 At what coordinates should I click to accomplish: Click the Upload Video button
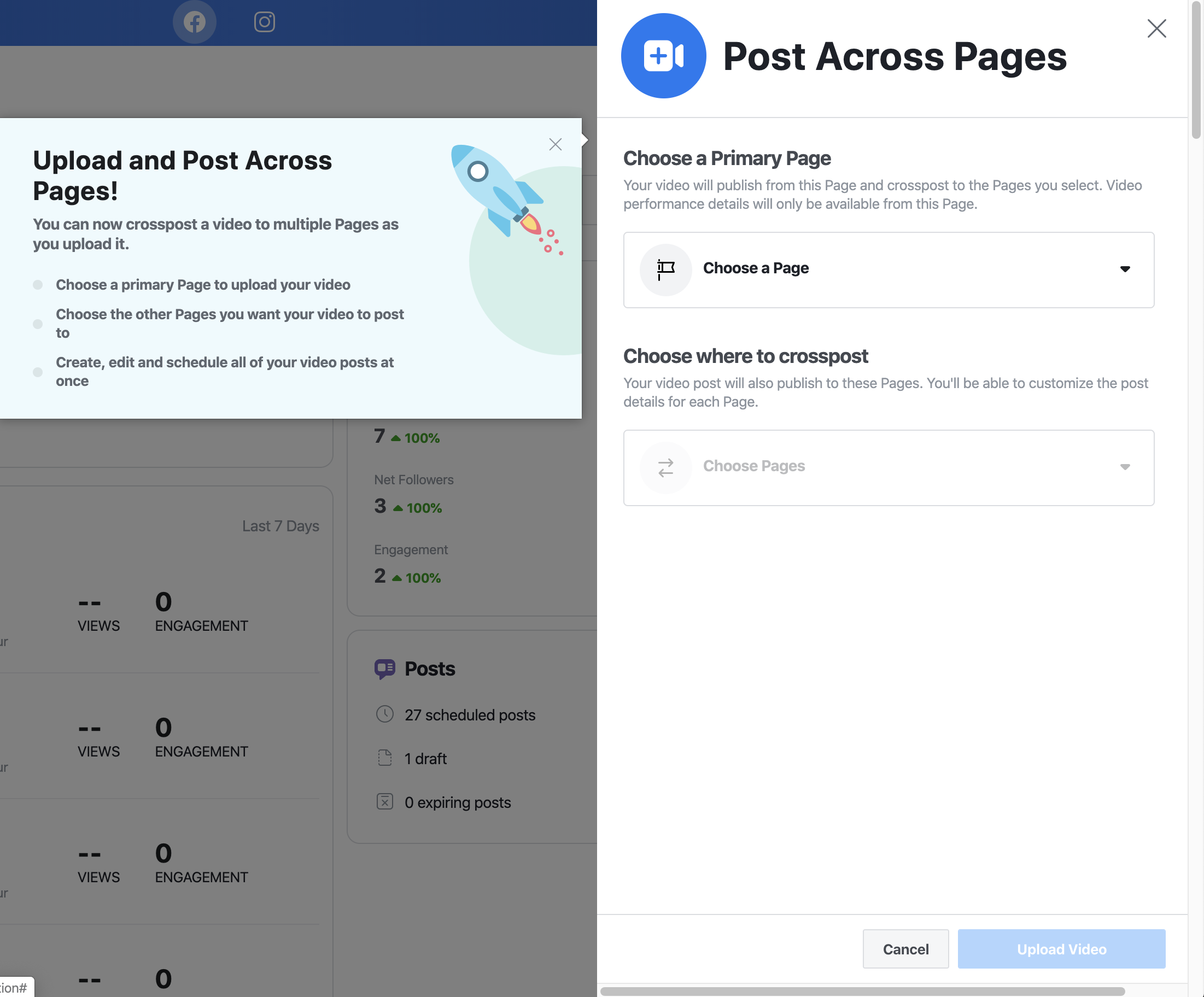click(x=1062, y=948)
